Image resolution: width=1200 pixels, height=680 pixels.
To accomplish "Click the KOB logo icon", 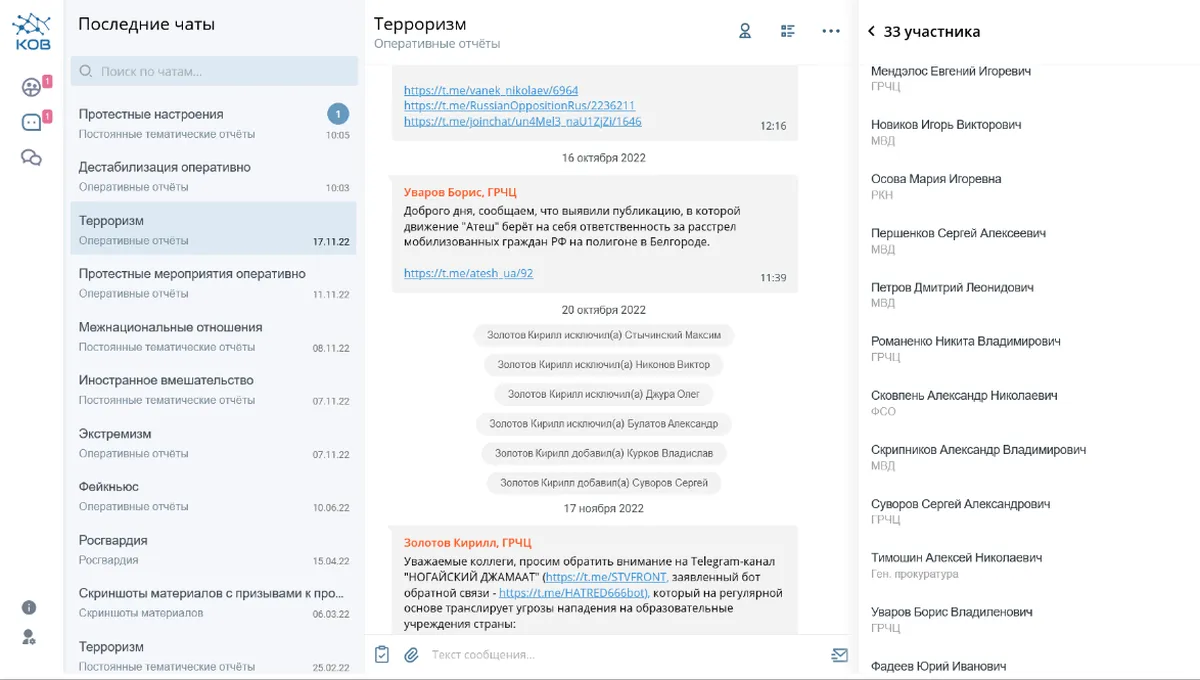I will 32,32.
